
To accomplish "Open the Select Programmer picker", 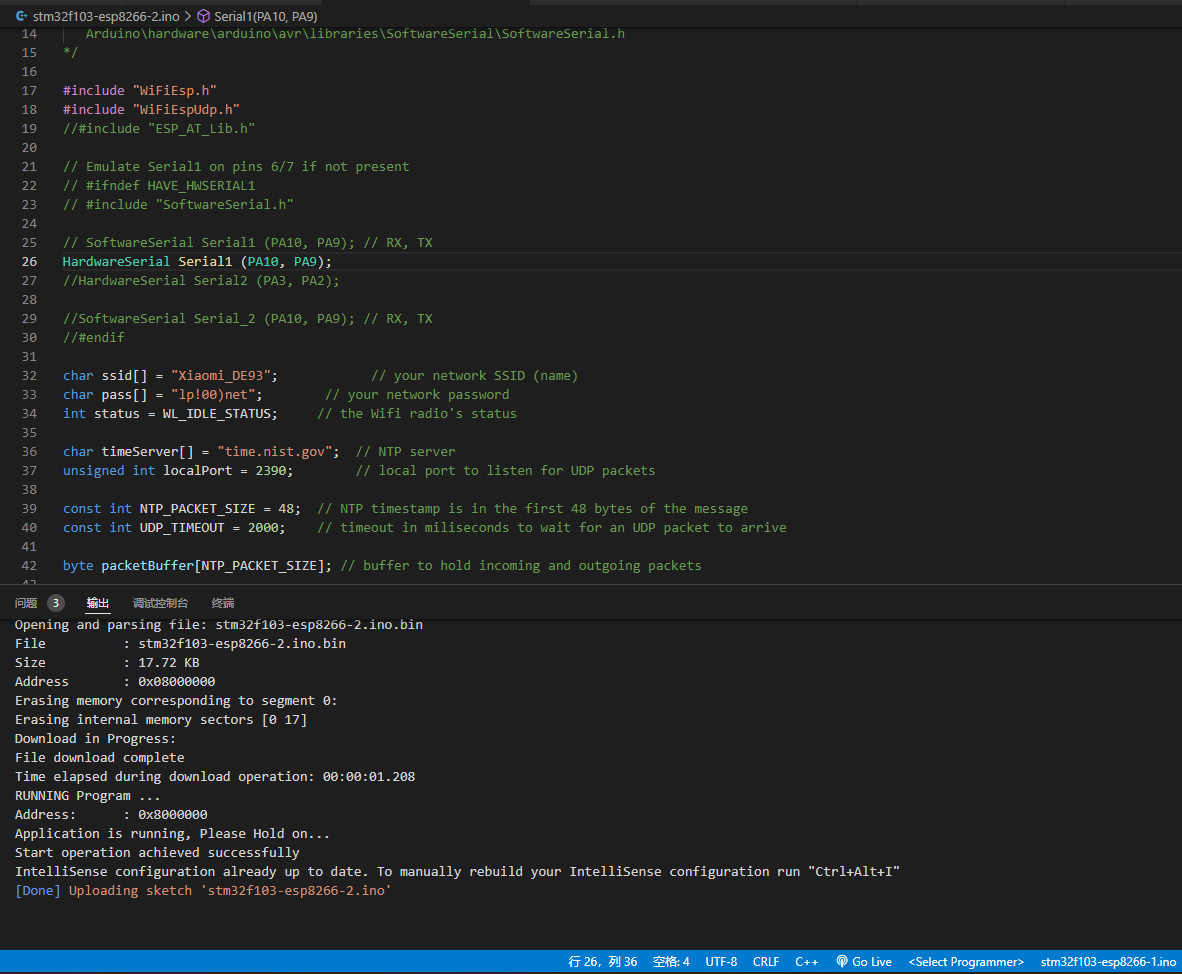I will pyautogui.click(x=964, y=961).
